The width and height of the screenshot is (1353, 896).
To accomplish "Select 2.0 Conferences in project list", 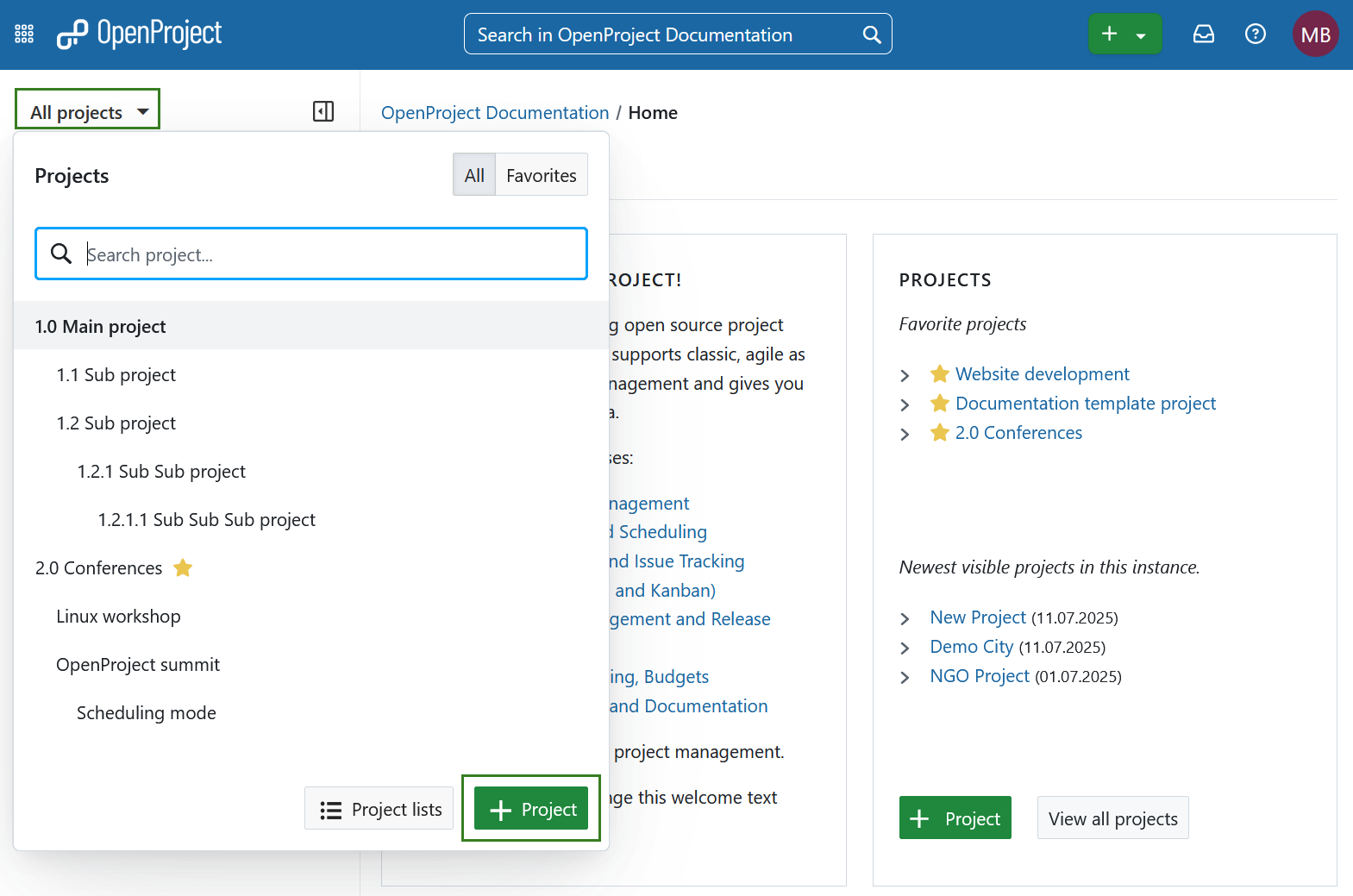I will click(311, 567).
